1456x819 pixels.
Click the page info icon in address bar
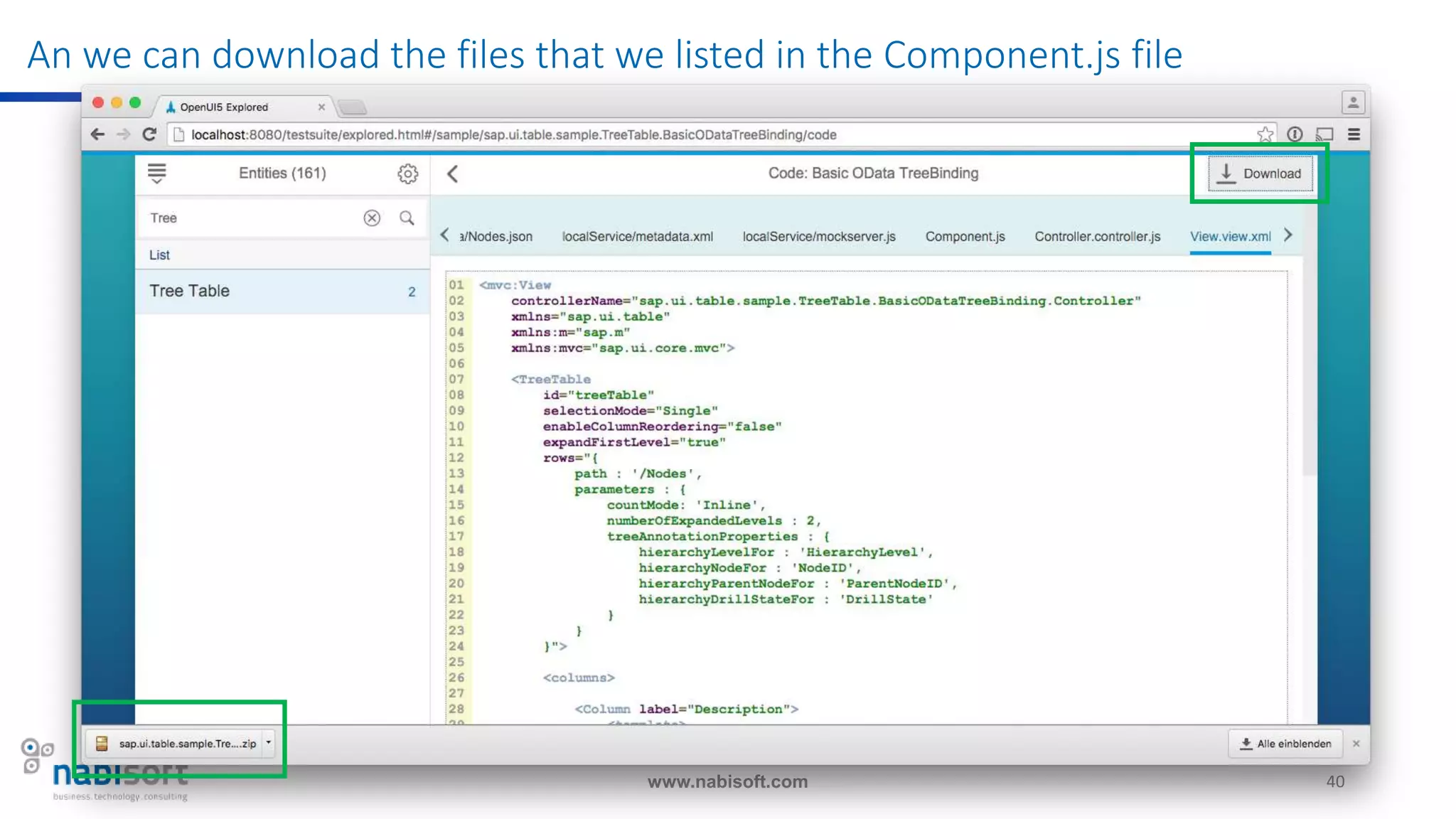pyautogui.click(x=179, y=134)
